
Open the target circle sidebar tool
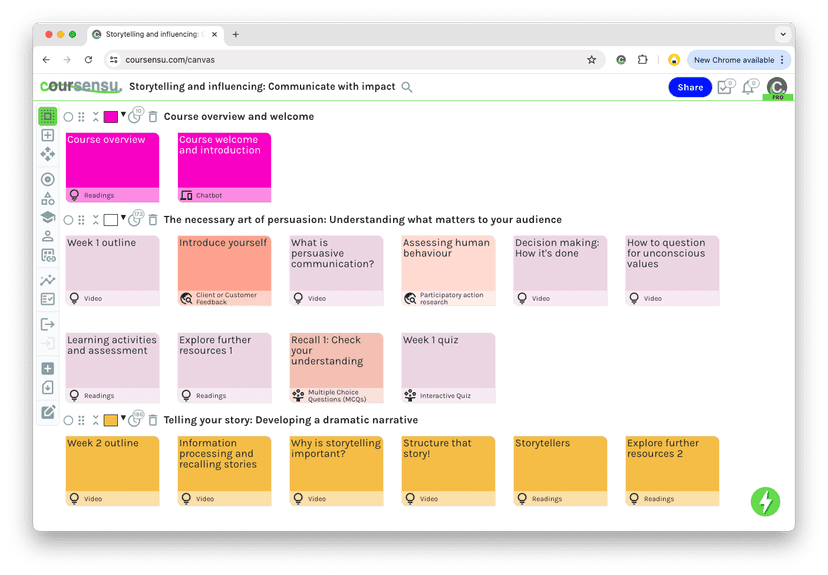click(48, 180)
